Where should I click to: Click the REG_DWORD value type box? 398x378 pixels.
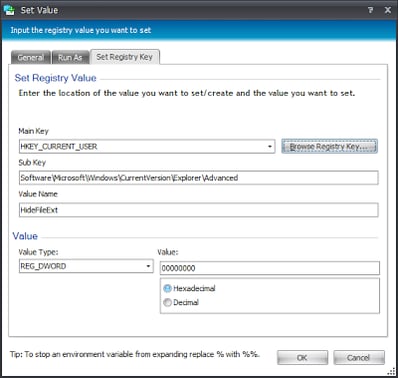pos(86,266)
